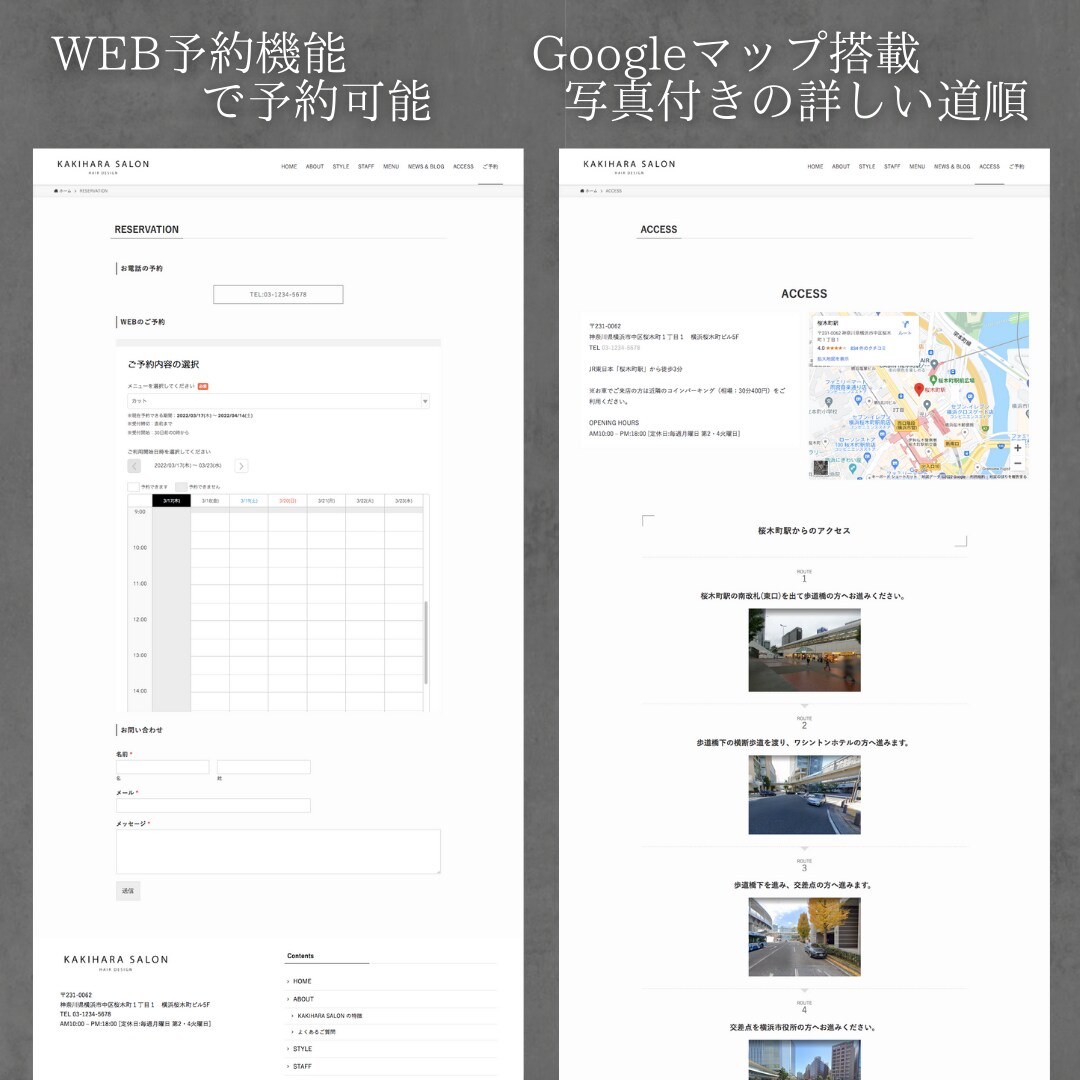The width and height of the screenshot is (1080, 1080).
Task: Click the ROUTE 2 crosswalk photo
Action: [804, 795]
